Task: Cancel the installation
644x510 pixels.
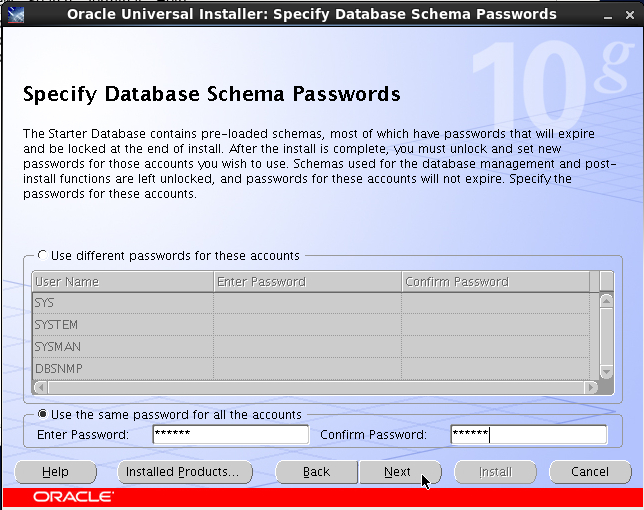Action: click(x=590, y=472)
